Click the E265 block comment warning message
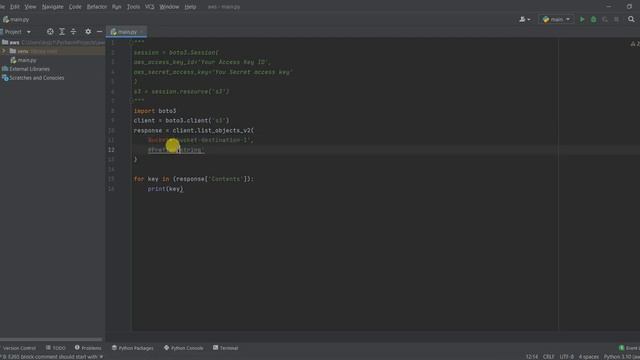Screen dimensions: 640x360 click(51, 357)
